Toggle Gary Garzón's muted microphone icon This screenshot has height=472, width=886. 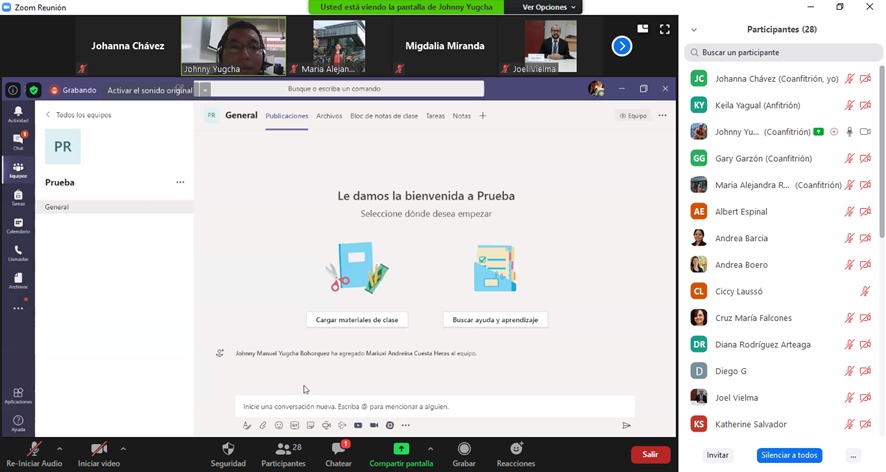(849, 158)
